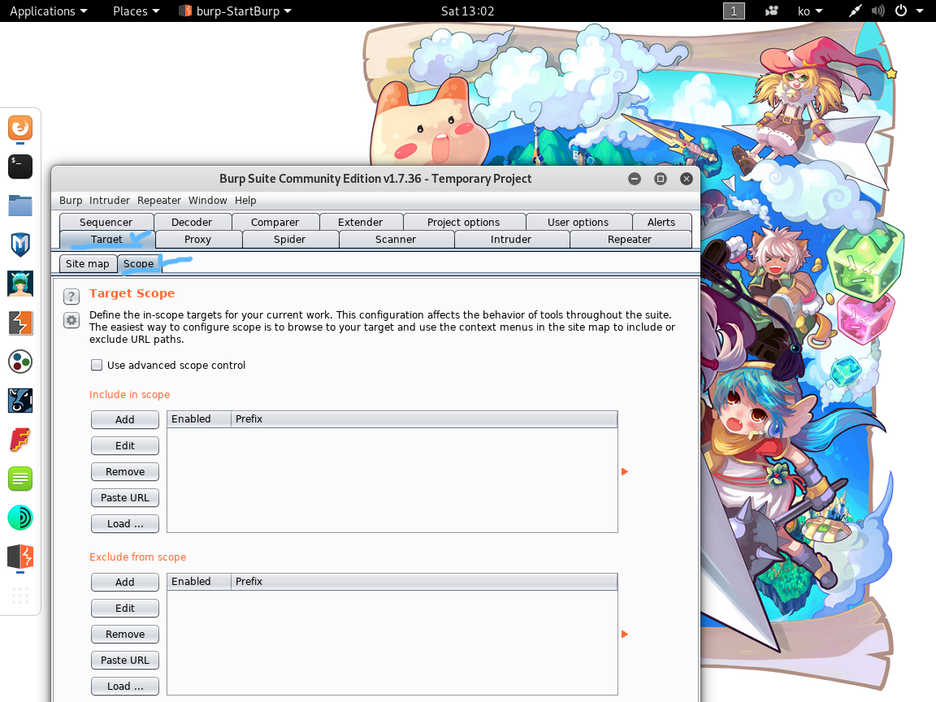Click the Sat 13:02 clock in top bar

point(467,11)
